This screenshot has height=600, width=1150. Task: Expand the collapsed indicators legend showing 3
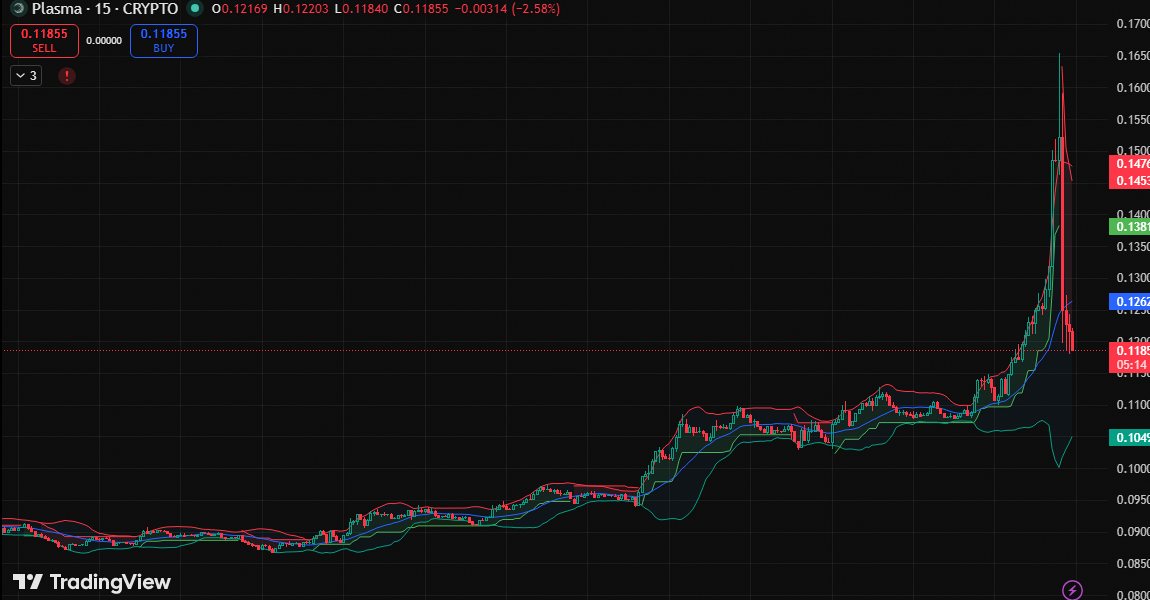point(26,76)
